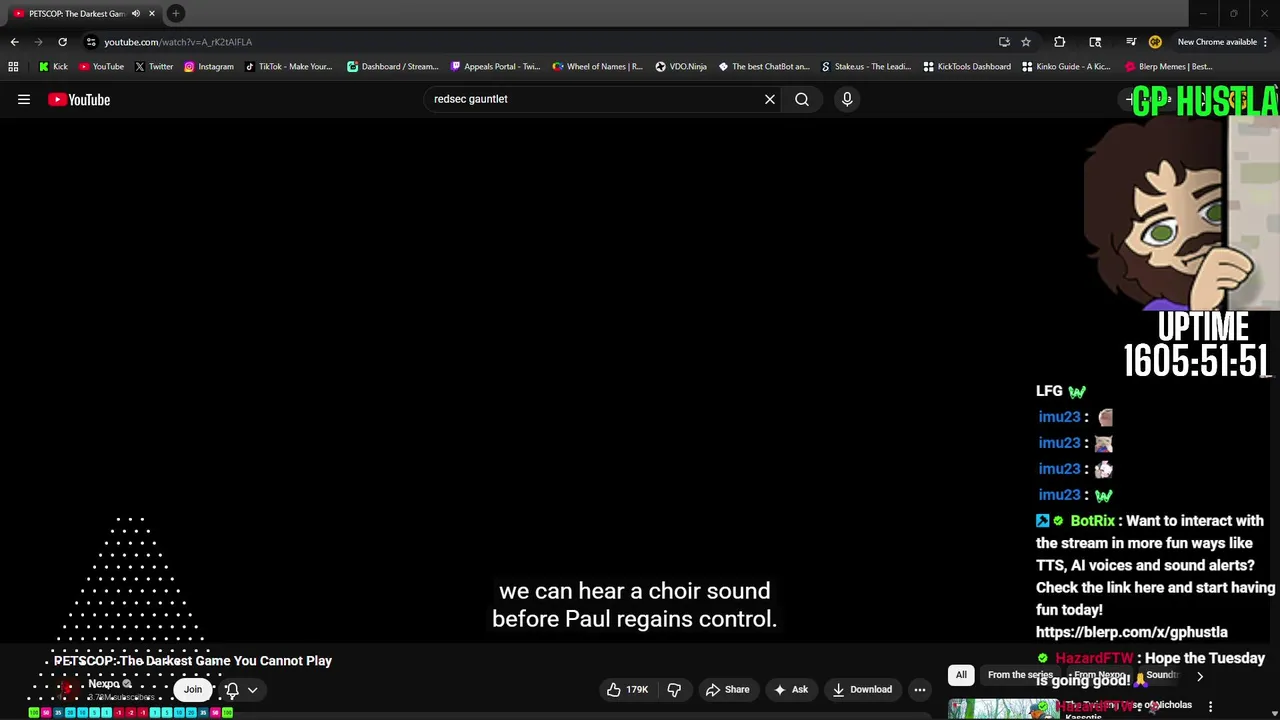The width and height of the screenshot is (1280, 720).
Task: Toggle notification bell for Nexpo
Action: (232, 689)
